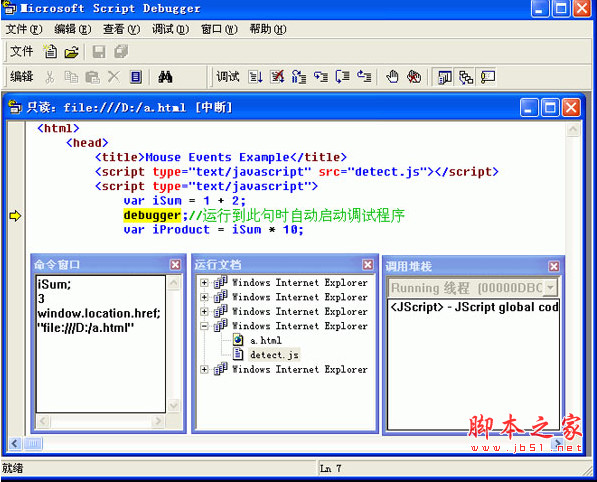Expand the third Windows Internet Explorer node
Viewport: 597px width, 482px height.
coord(204,311)
